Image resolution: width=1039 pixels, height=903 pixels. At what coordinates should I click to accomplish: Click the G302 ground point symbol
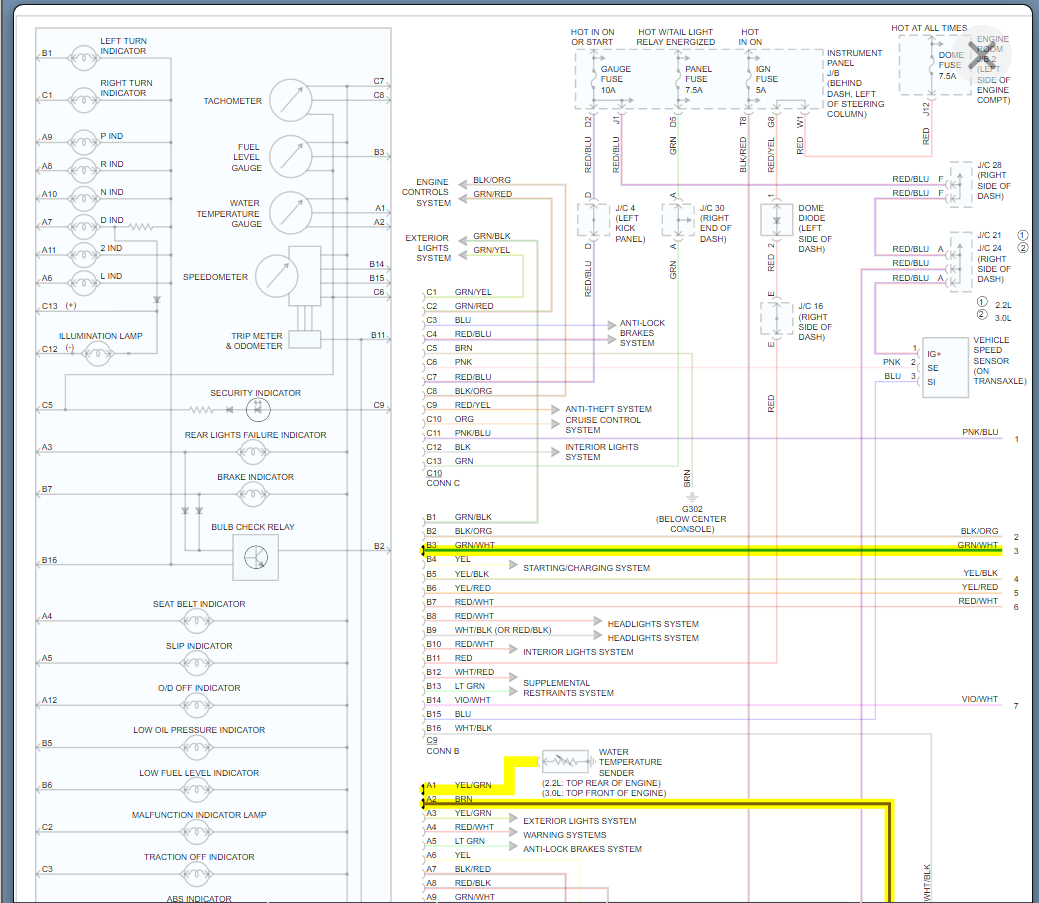(x=691, y=497)
